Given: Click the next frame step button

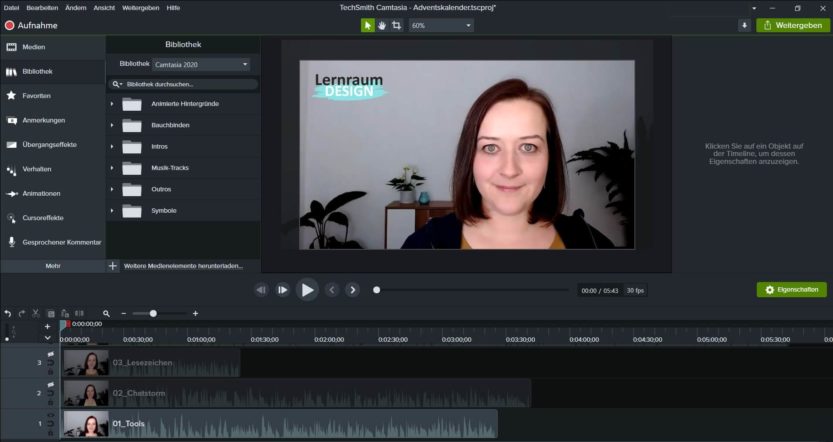Looking at the screenshot, I should point(283,290).
